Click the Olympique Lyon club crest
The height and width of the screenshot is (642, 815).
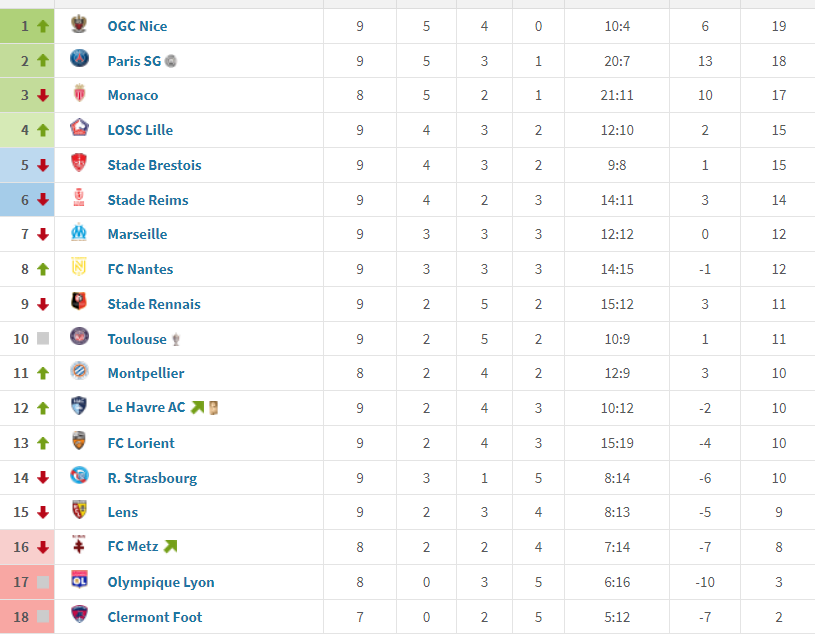coord(79,581)
